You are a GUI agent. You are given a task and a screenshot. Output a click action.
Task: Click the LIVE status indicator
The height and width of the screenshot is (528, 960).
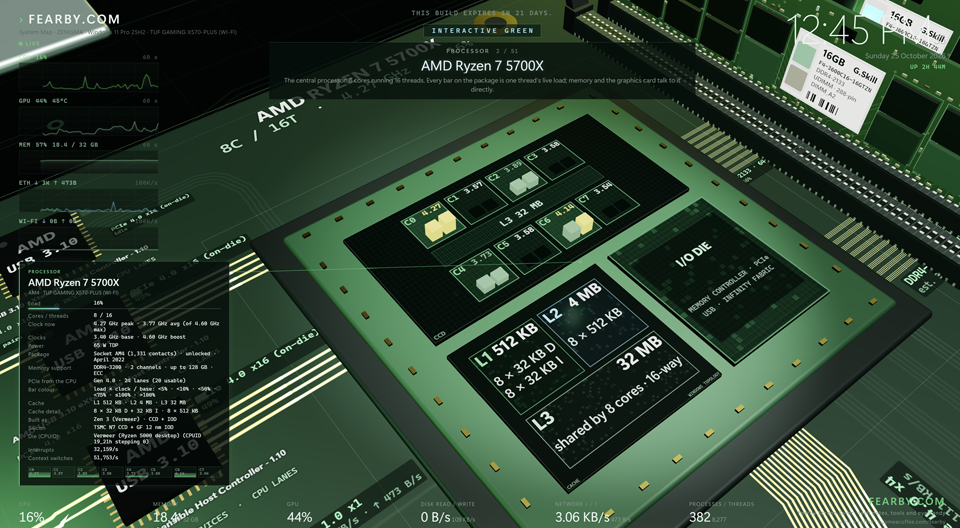[x=29, y=44]
